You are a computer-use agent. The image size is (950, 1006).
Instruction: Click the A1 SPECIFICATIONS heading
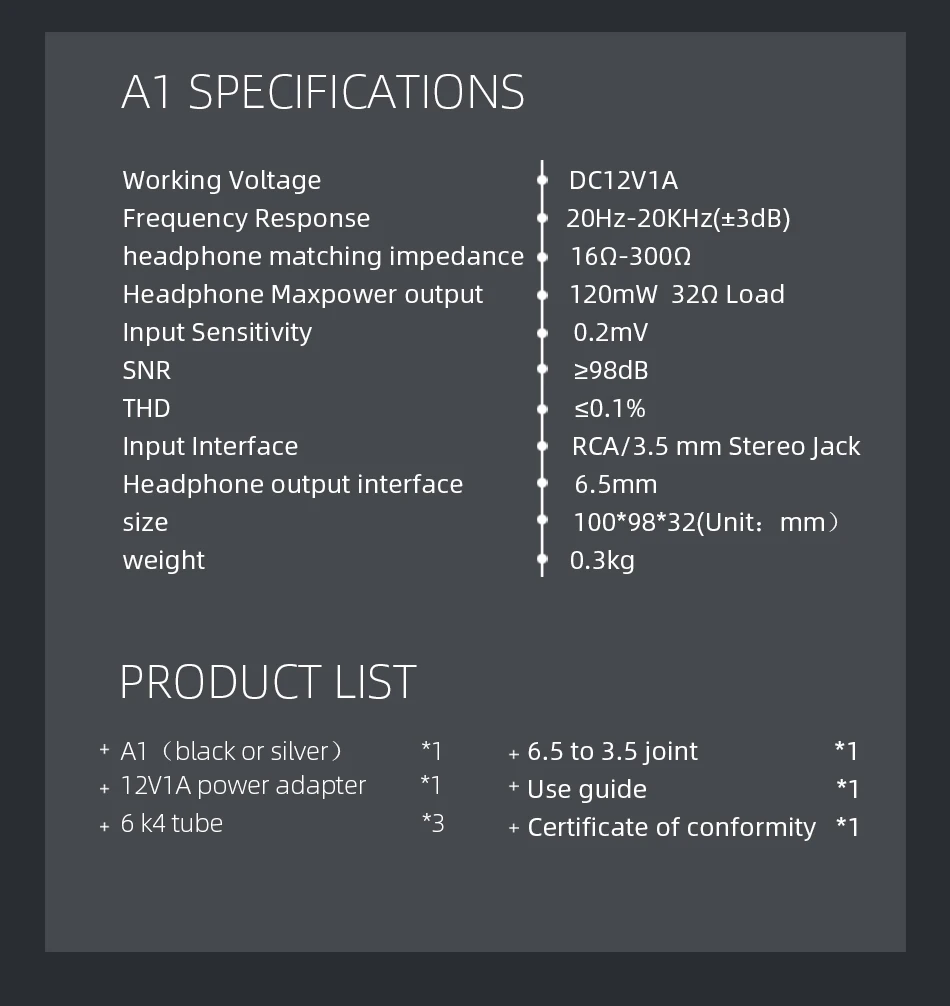[323, 92]
